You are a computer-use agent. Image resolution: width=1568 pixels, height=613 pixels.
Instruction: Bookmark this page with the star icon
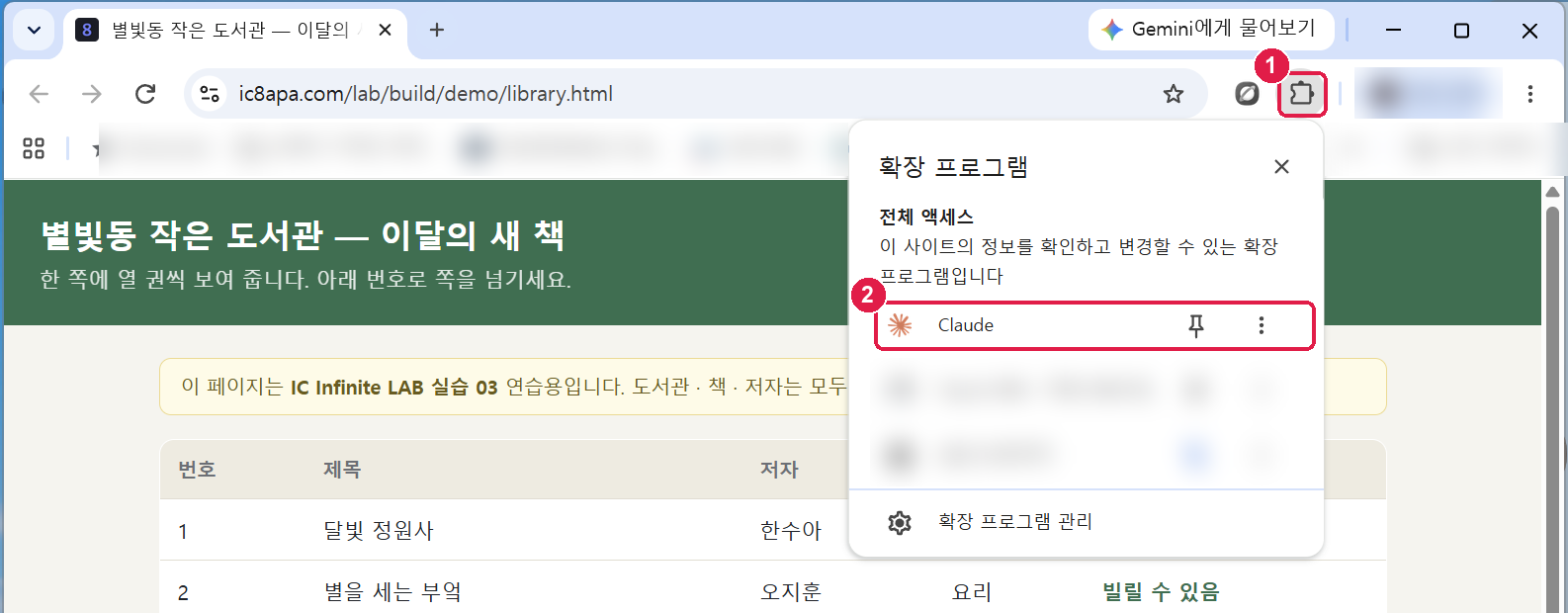pos(1174,94)
